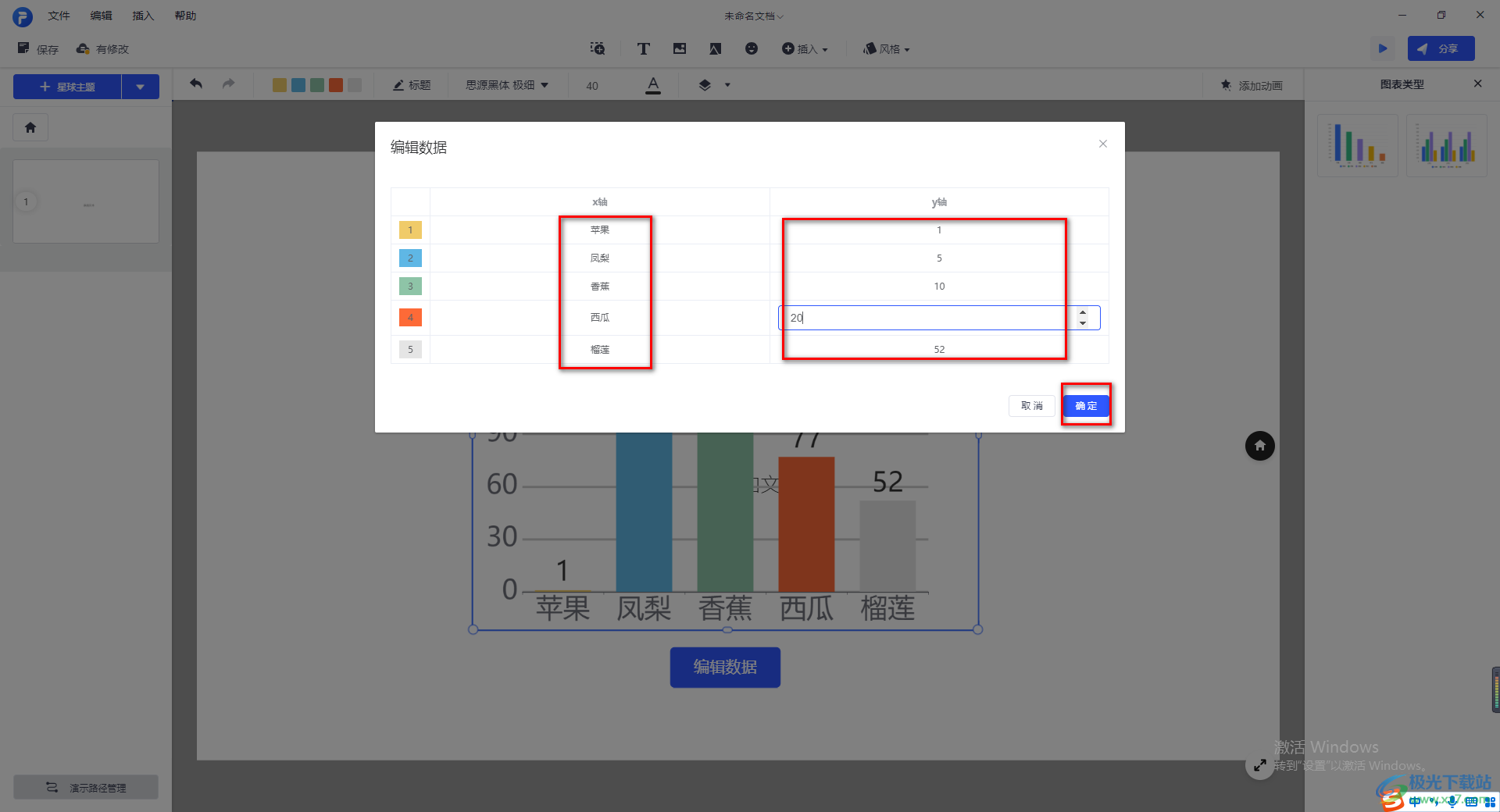Select the y-axis cell with value 10
This screenshot has width=1500, height=812.
click(939, 287)
